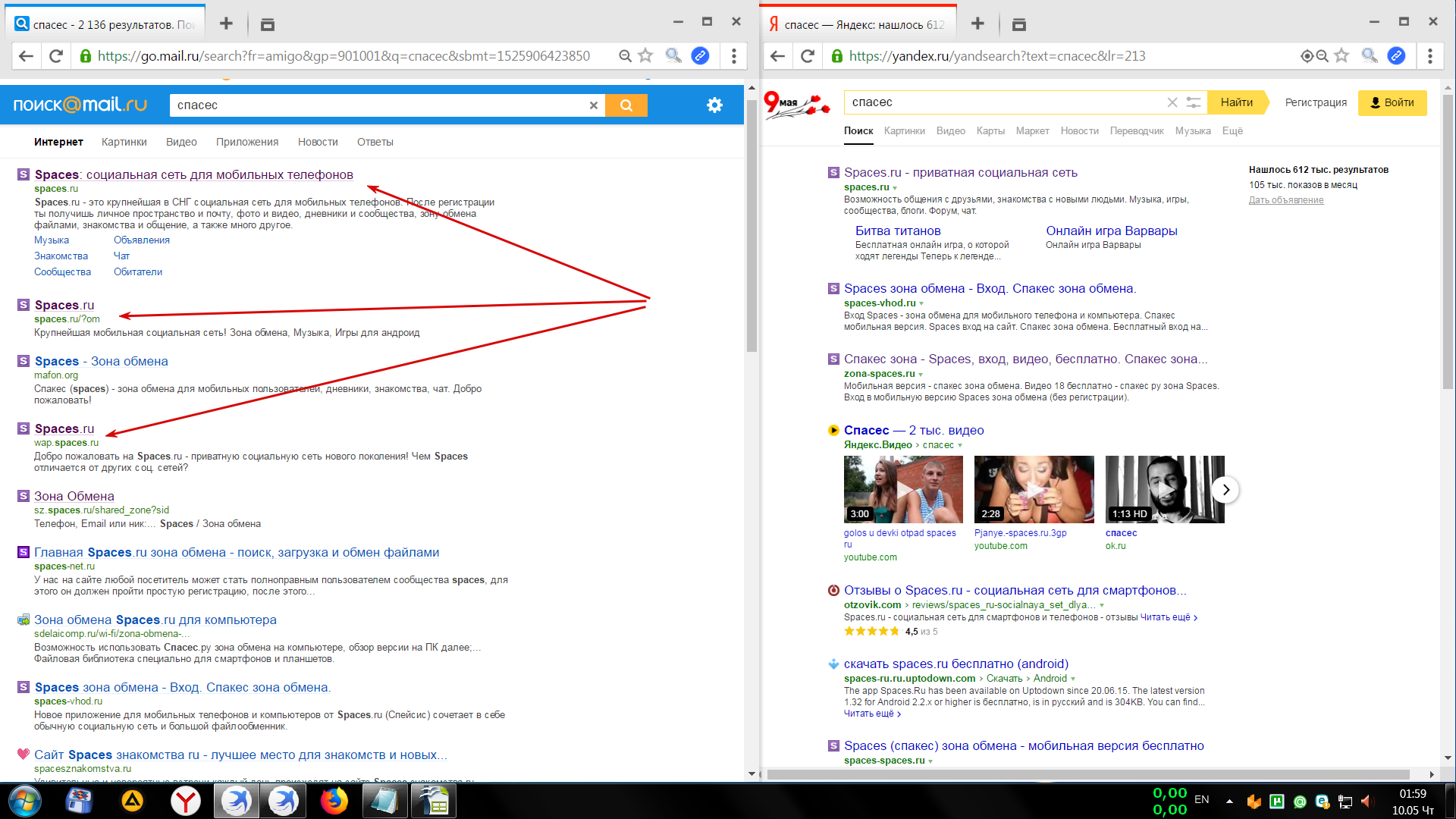Expand Яндекс.Видео спасес dropdown arrow
Image resolution: width=1456 pixels, height=819 pixels.
coord(960,446)
